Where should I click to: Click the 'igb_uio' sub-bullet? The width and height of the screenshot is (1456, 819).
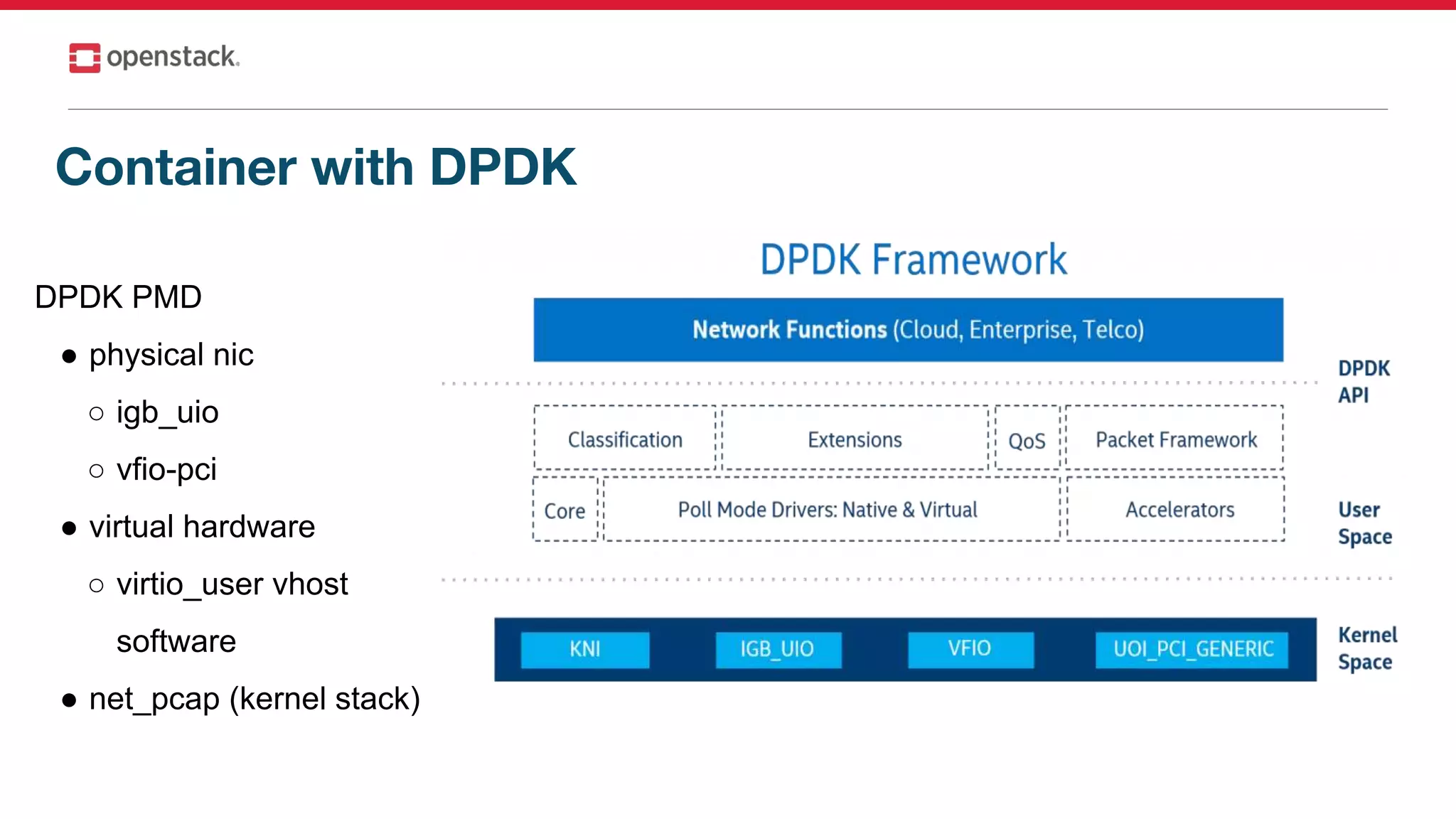167,412
